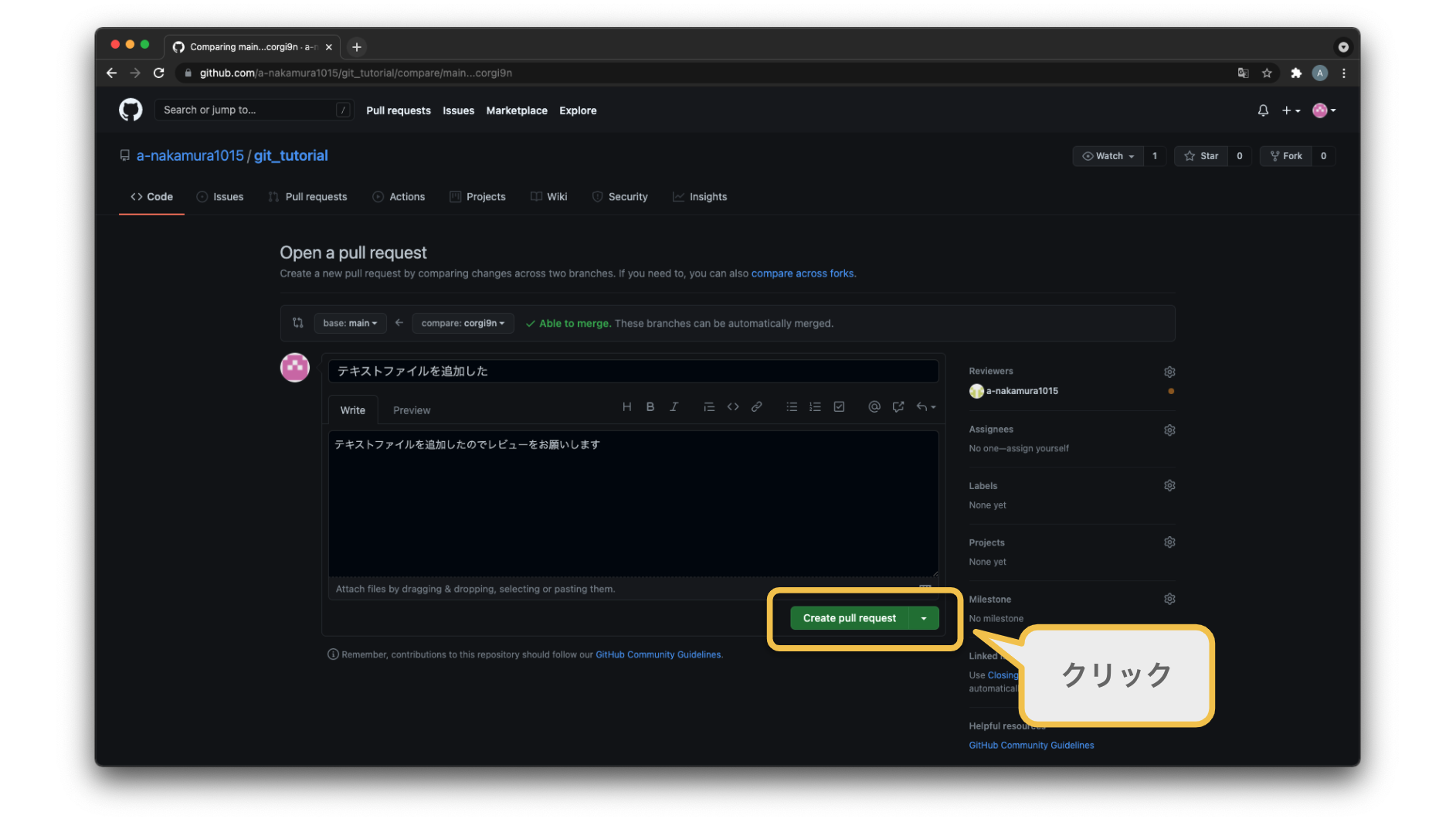
Task: Open the notifications bell
Action: (x=1263, y=110)
